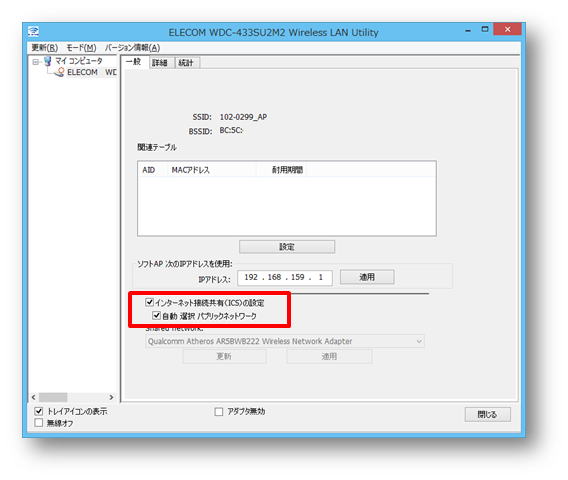Click the IP address input field

pos(285,278)
